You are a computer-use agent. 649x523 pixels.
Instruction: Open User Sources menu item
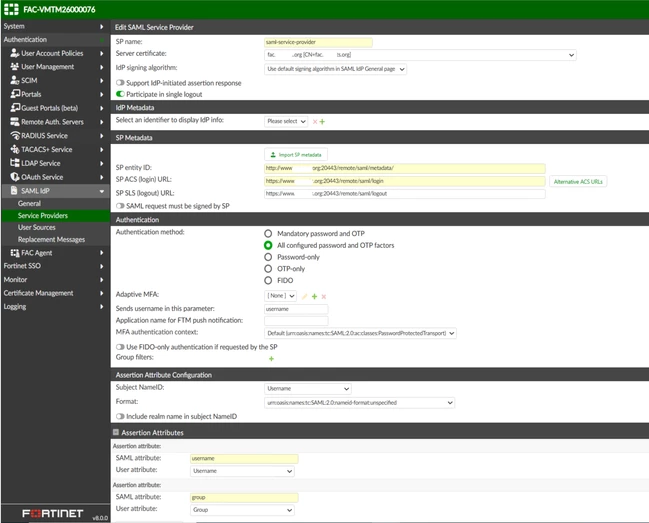coord(36,227)
